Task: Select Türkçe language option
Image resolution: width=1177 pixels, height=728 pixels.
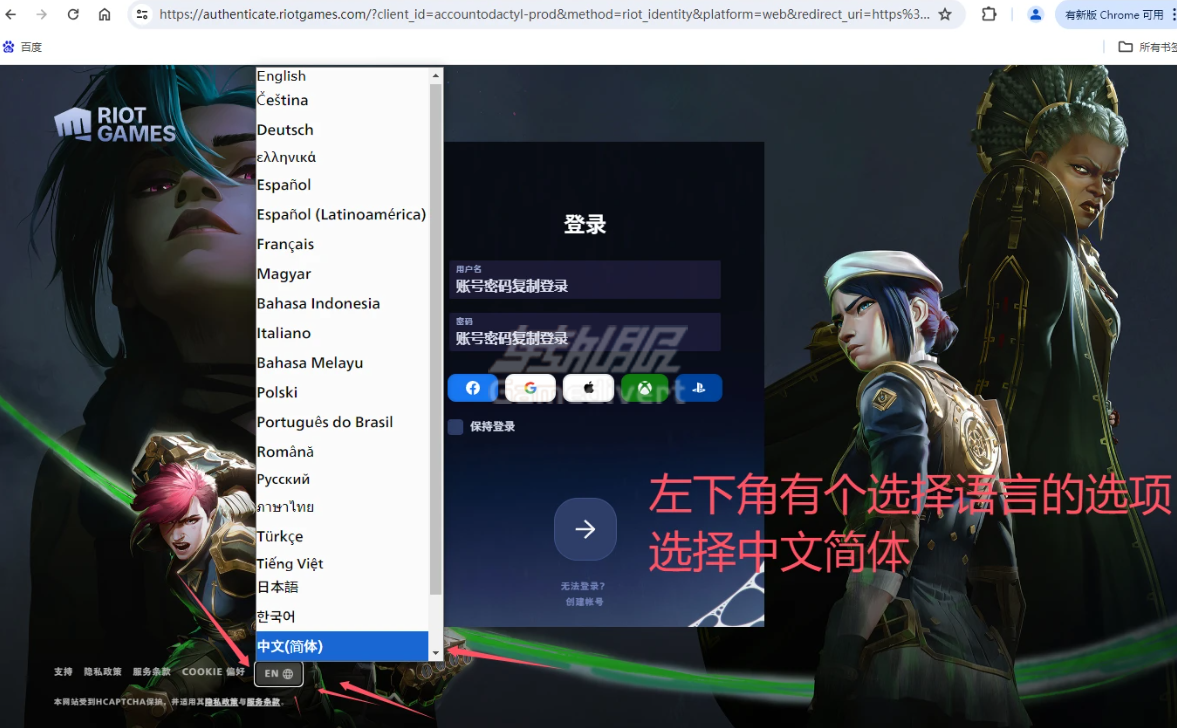Action: (342, 537)
